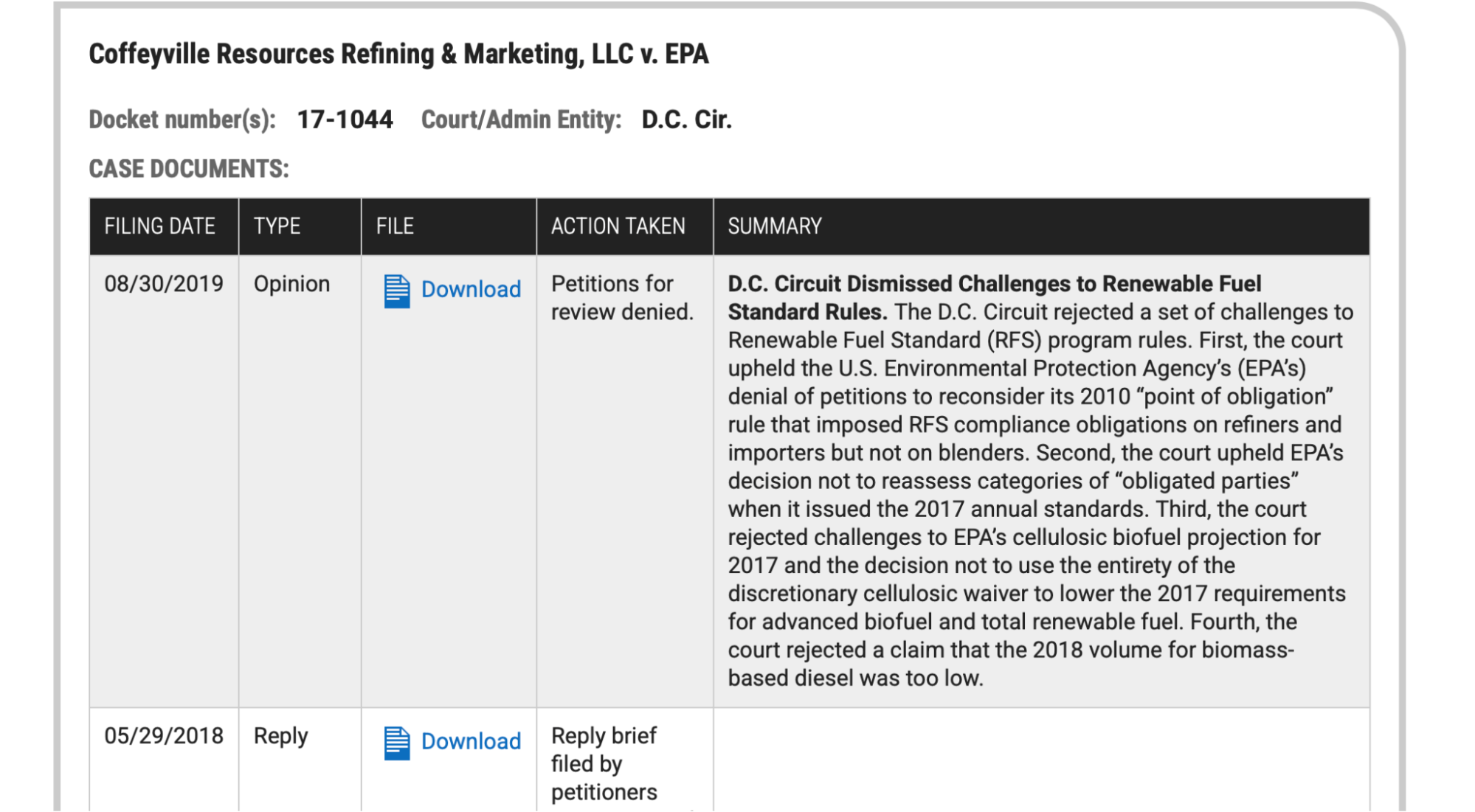This screenshot has width=1475, height=812.
Task: Click the 05/29/2018 filing date cell
Action: click(x=164, y=736)
